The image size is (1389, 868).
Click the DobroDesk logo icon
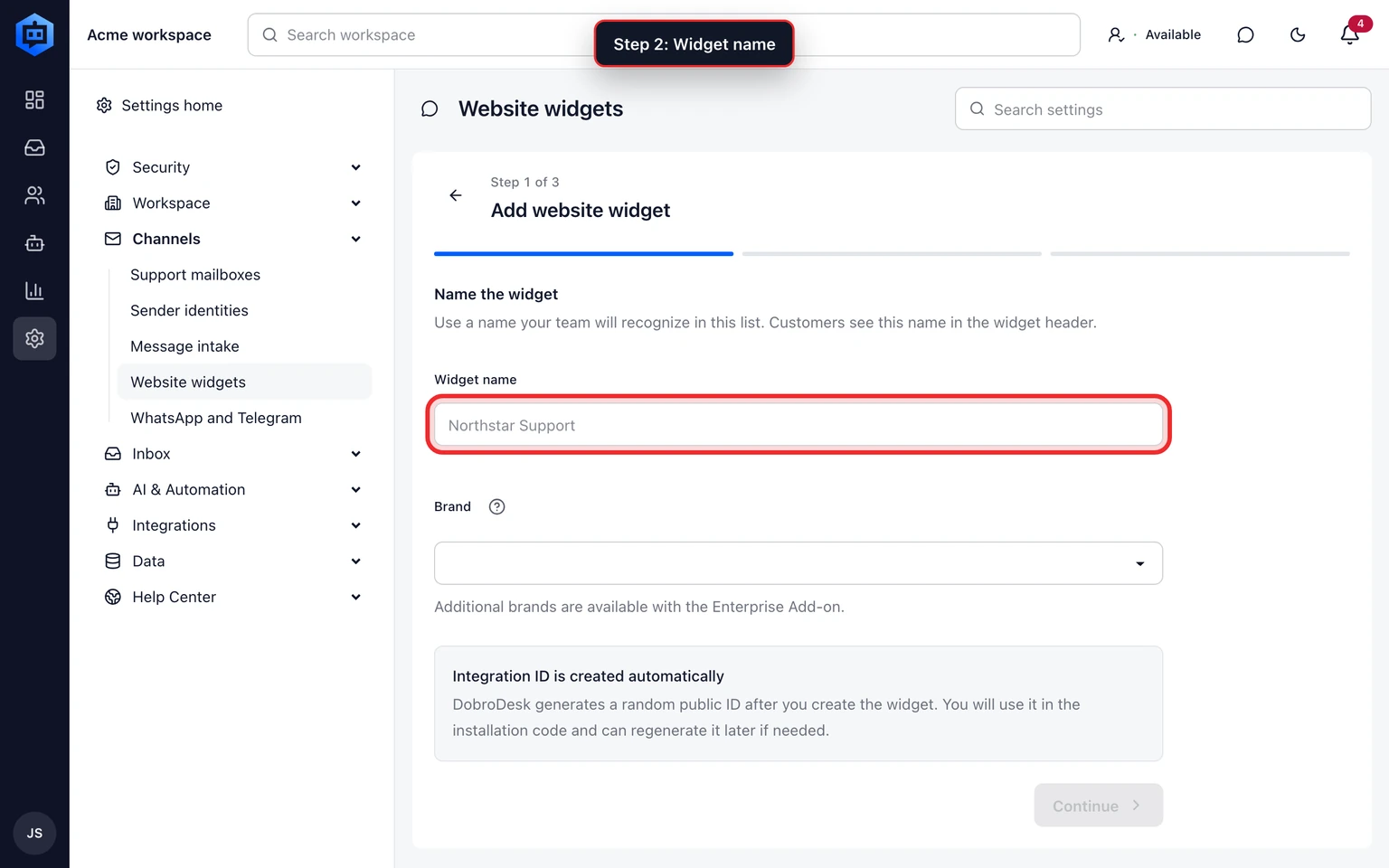34,34
